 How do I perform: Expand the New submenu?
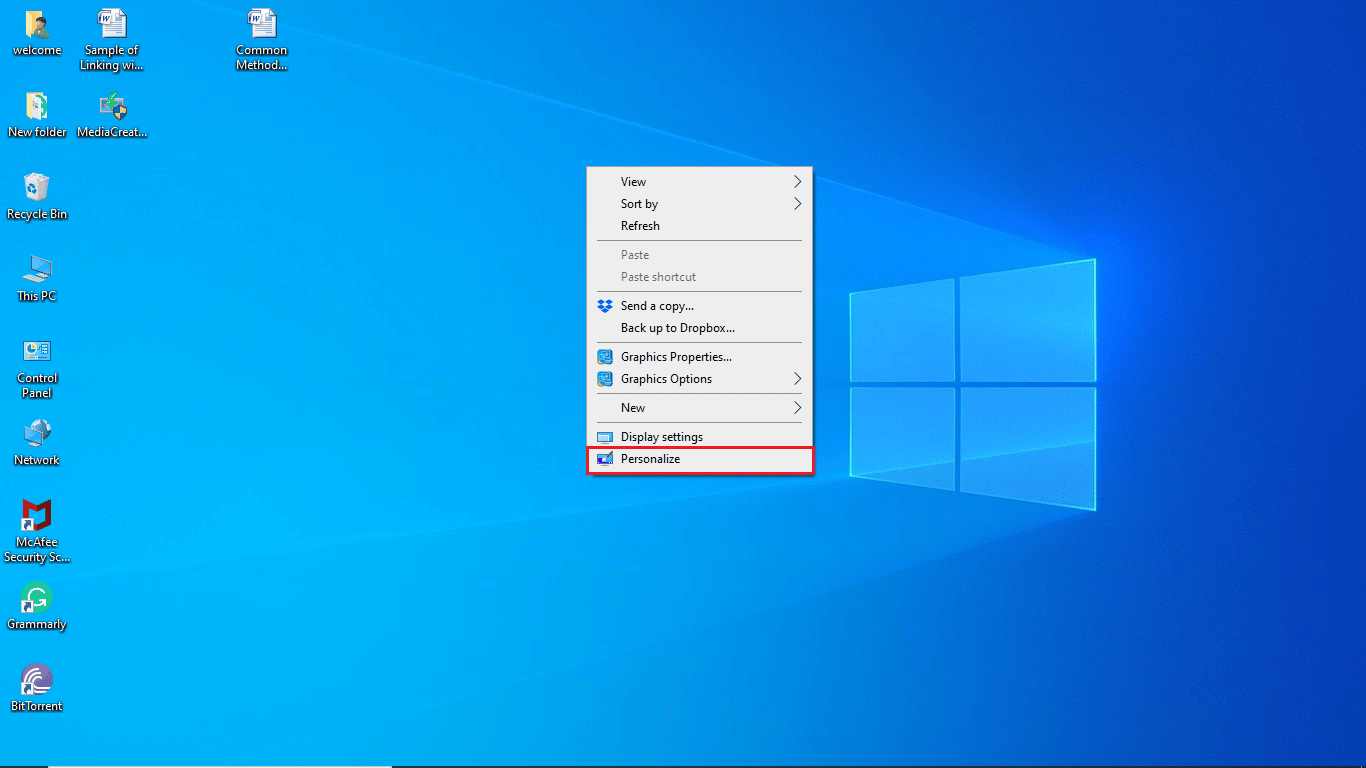click(700, 408)
